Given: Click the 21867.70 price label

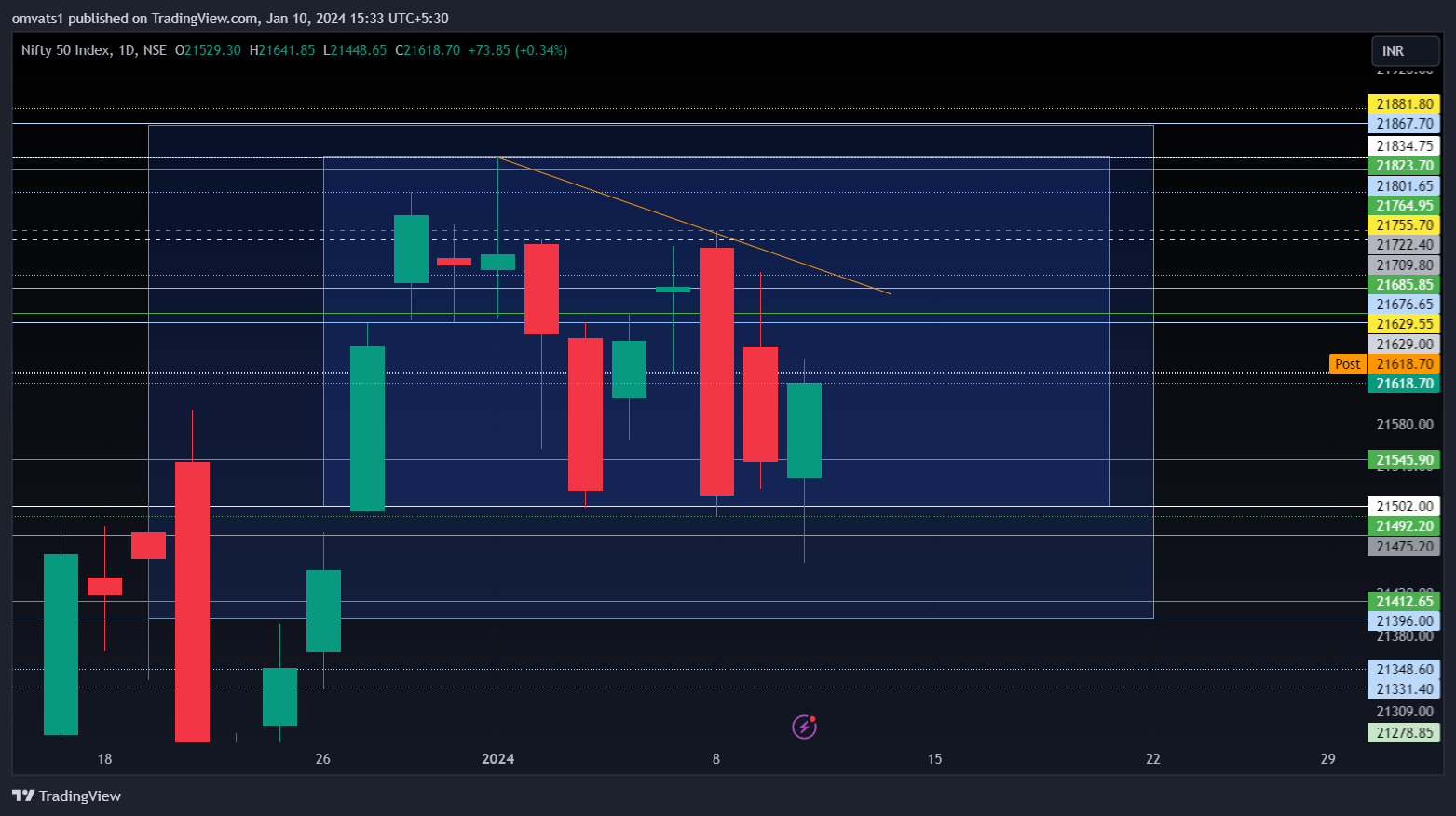Looking at the screenshot, I should click(1404, 124).
